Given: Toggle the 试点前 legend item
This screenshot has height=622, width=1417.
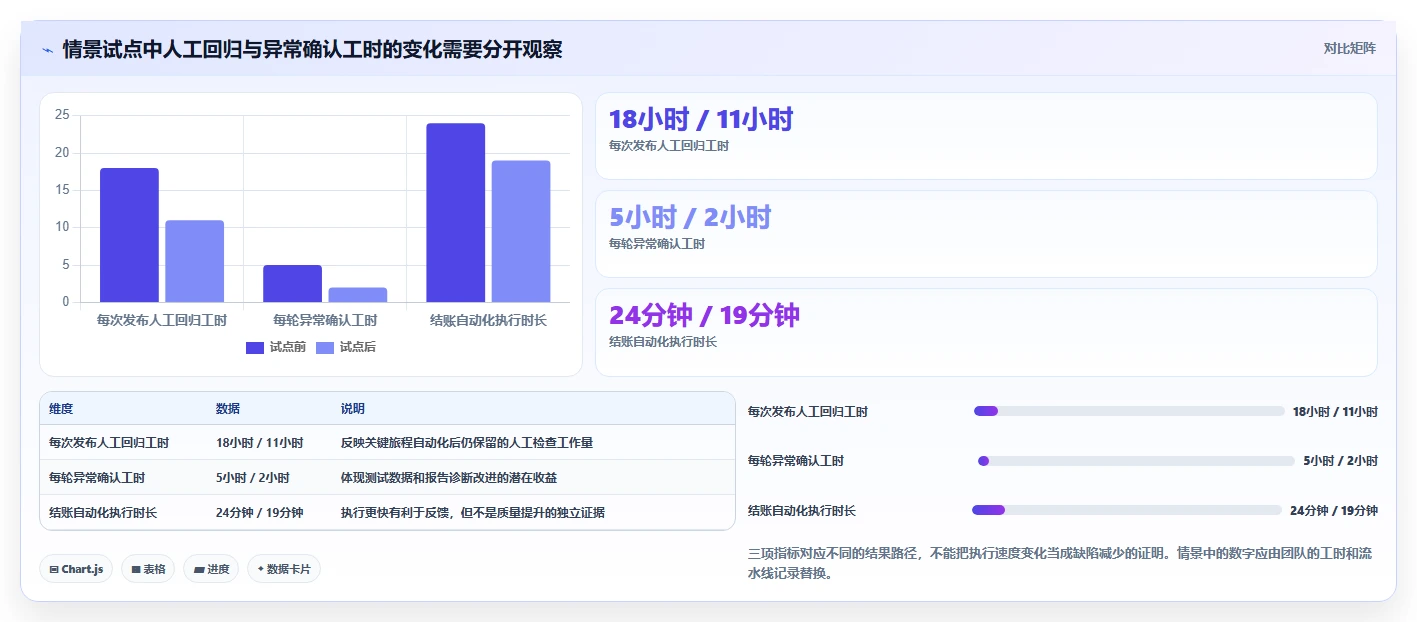Looking at the screenshot, I should click(276, 347).
